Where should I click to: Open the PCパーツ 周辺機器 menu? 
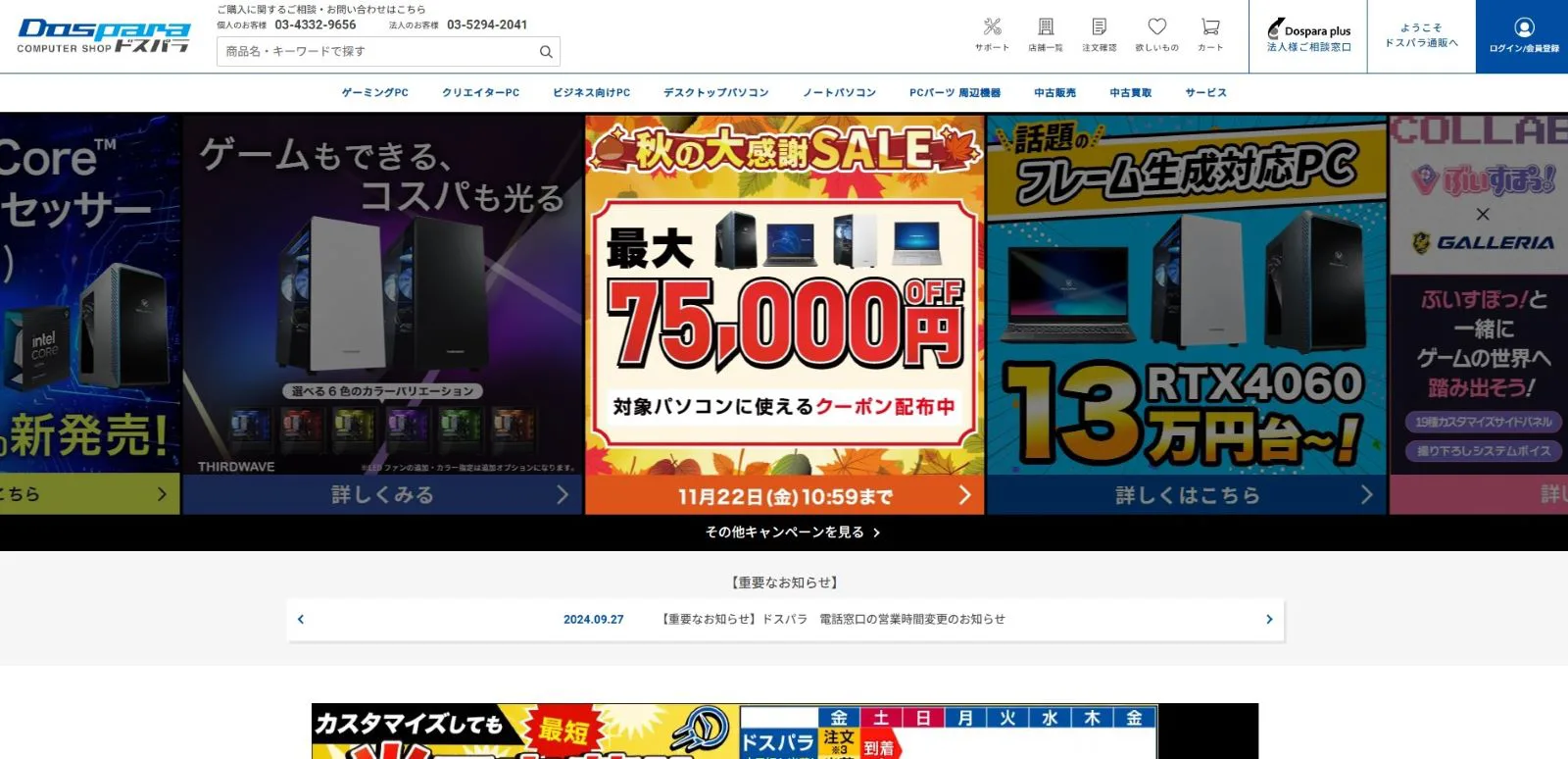[955, 93]
